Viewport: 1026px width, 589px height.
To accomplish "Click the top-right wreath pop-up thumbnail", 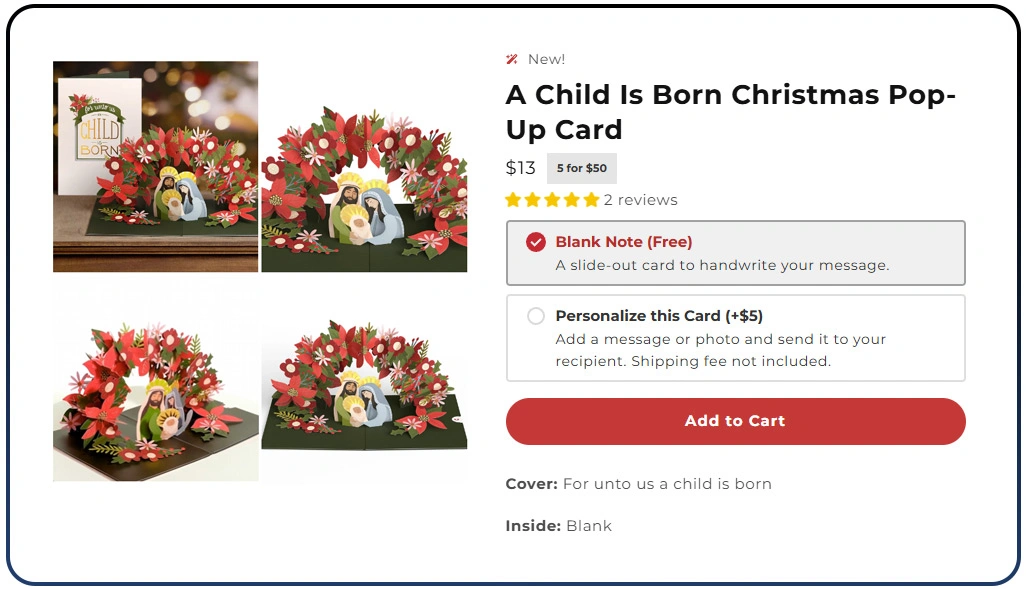I will [x=366, y=165].
